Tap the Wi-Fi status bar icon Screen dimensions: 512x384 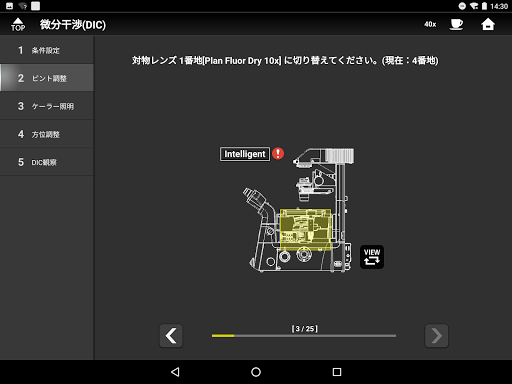click(474, 6)
